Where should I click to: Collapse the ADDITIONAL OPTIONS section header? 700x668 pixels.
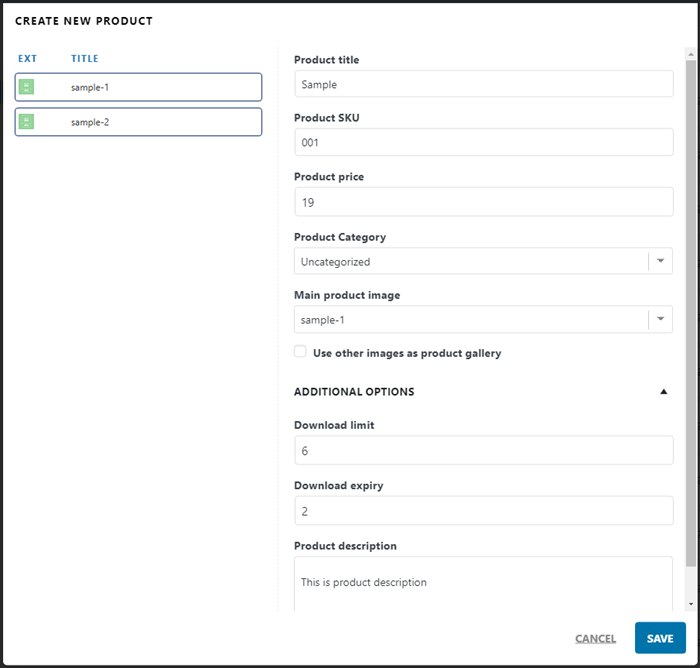(x=354, y=392)
